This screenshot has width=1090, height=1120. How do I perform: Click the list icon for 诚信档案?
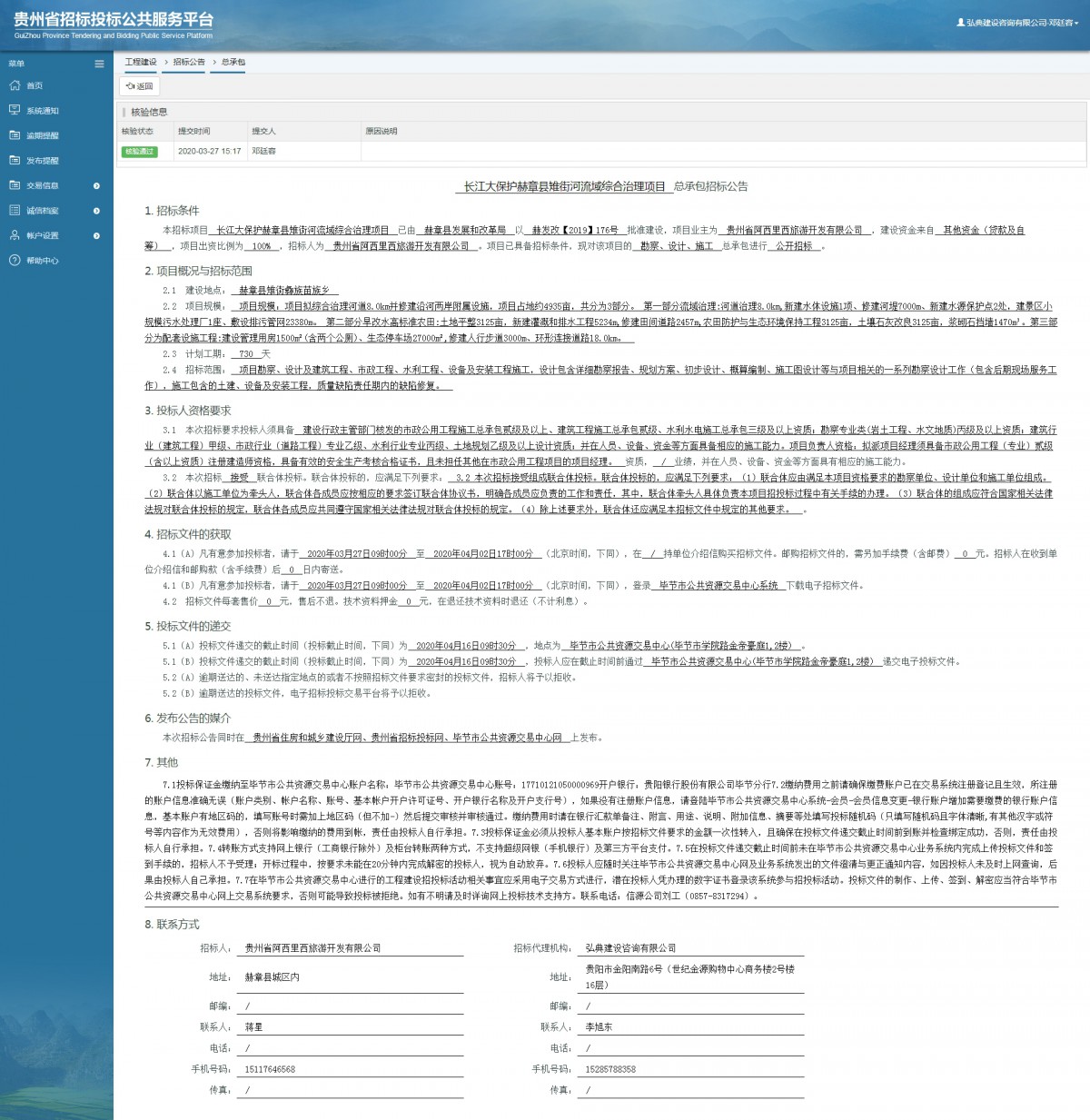[x=15, y=210]
